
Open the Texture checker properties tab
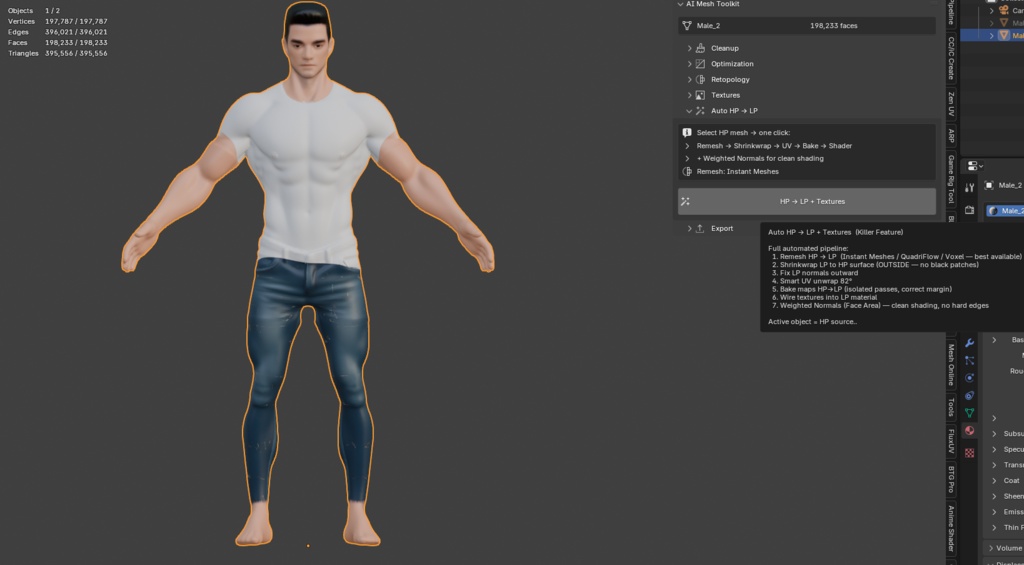click(970, 452)
